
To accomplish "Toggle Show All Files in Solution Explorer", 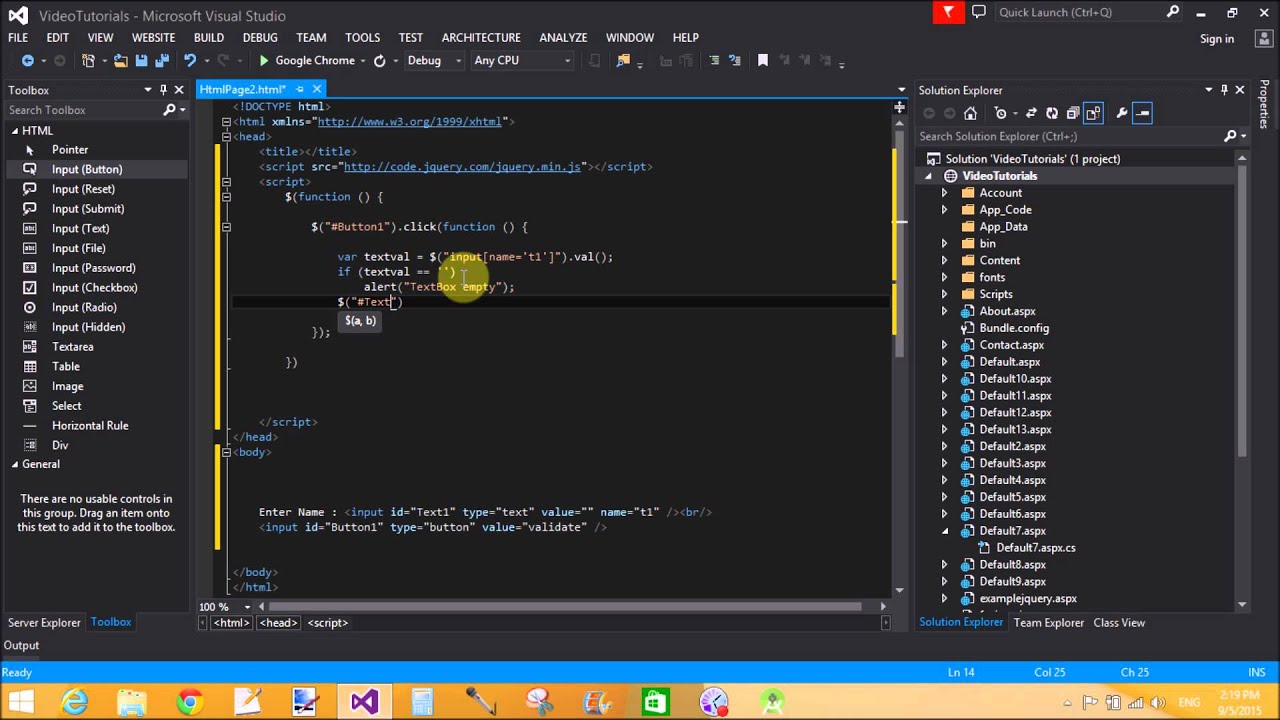I will coord(1093,113).
